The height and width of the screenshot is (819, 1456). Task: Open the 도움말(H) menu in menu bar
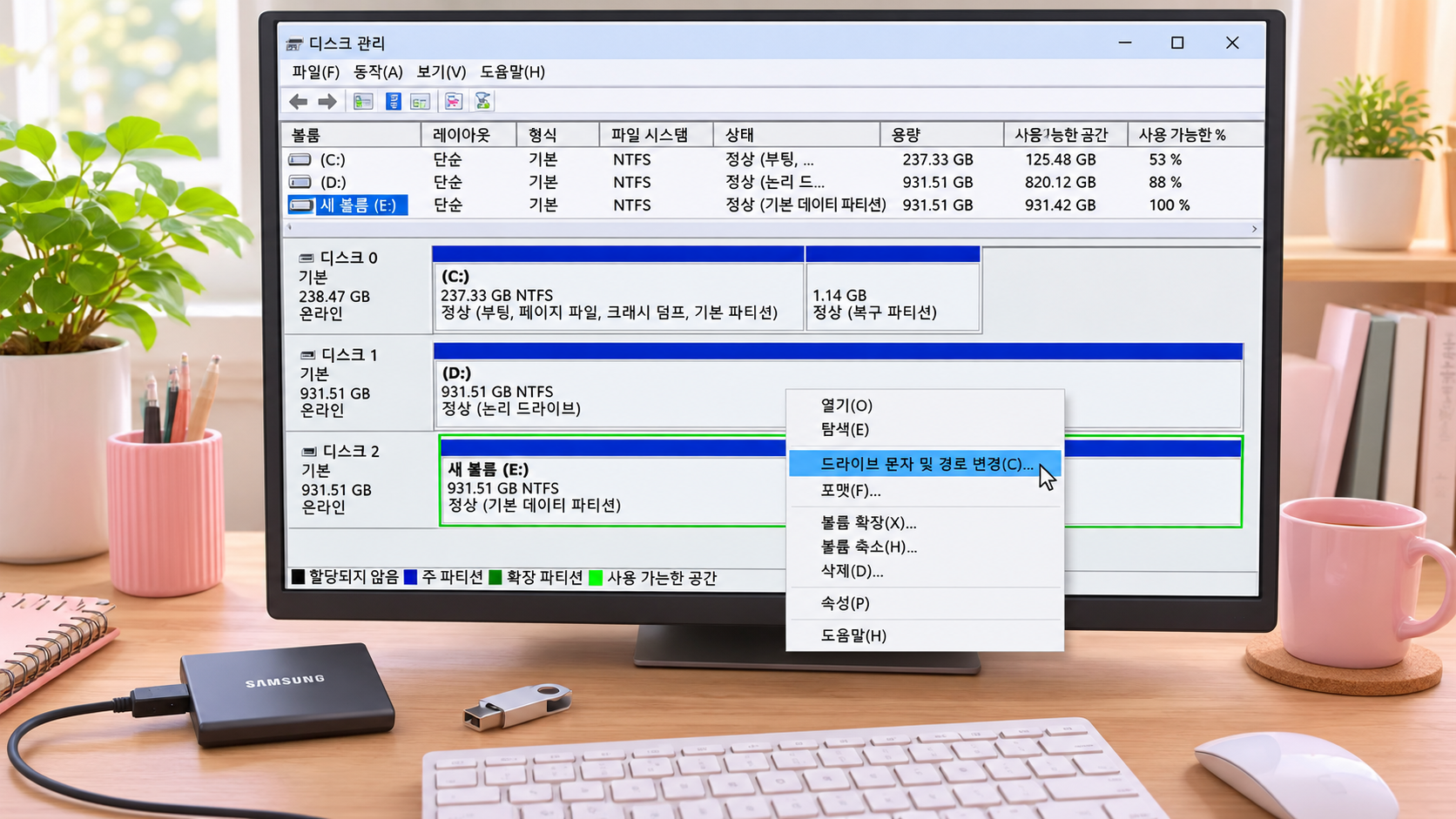[512, 72]
